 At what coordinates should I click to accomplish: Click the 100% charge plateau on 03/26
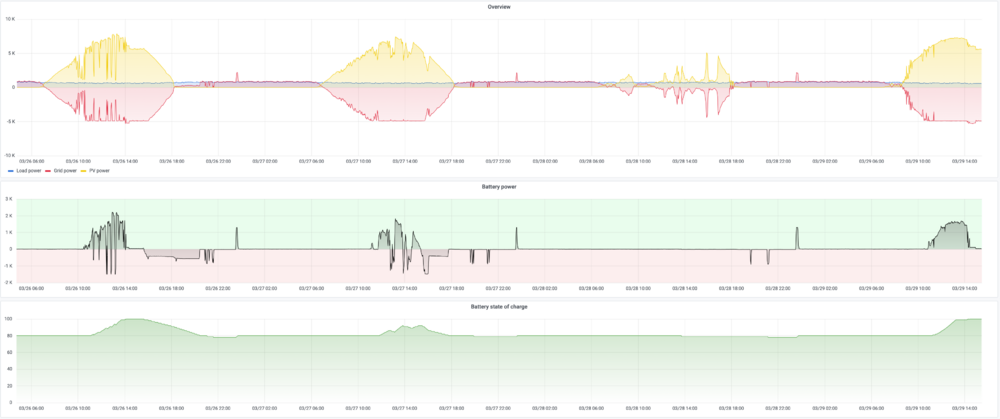133,319
